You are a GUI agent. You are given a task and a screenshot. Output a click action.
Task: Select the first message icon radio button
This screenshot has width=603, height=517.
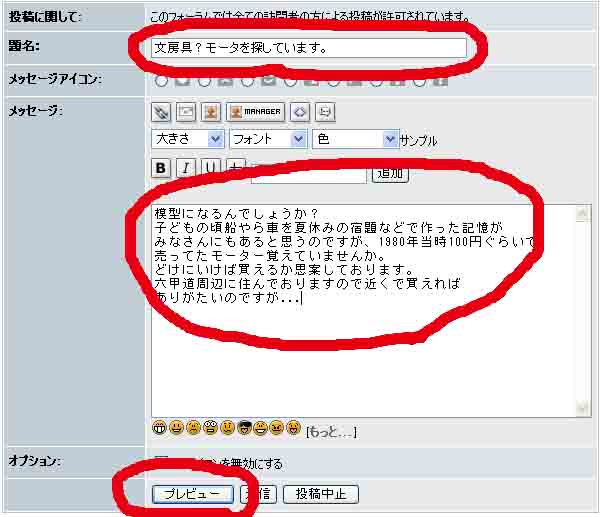click(161, 81)
